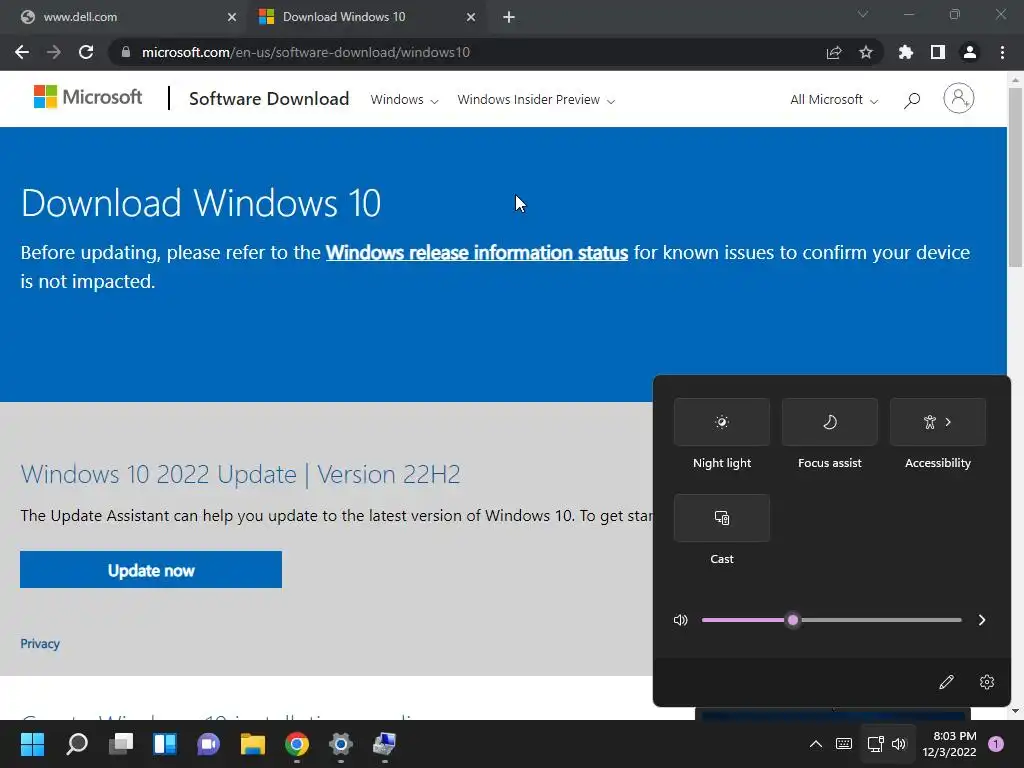The image size is (1024, 768).
Task: Open File Explorer from the taskbar
Action: (253, 744)
